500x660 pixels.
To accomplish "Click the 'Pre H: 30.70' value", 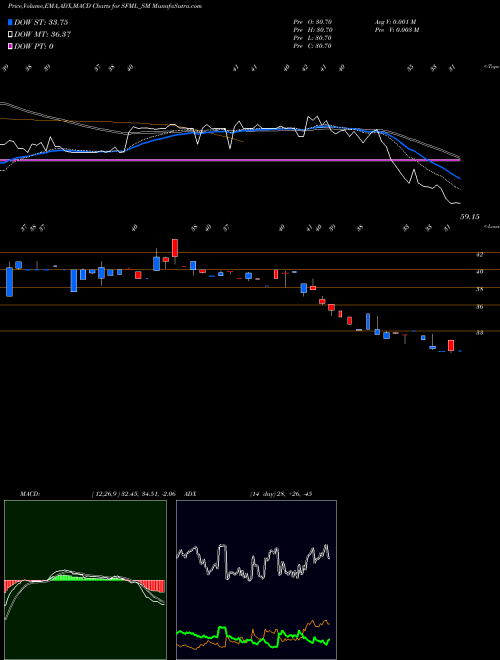I will click(x=313, y=30).
